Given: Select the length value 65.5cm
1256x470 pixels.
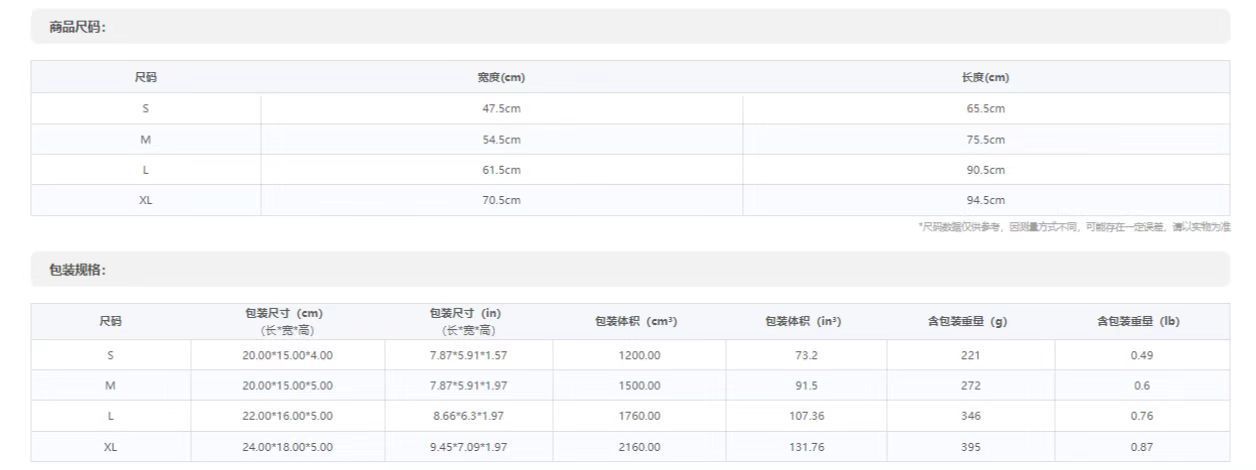Looking at the screenshot, I should [985, 108].
